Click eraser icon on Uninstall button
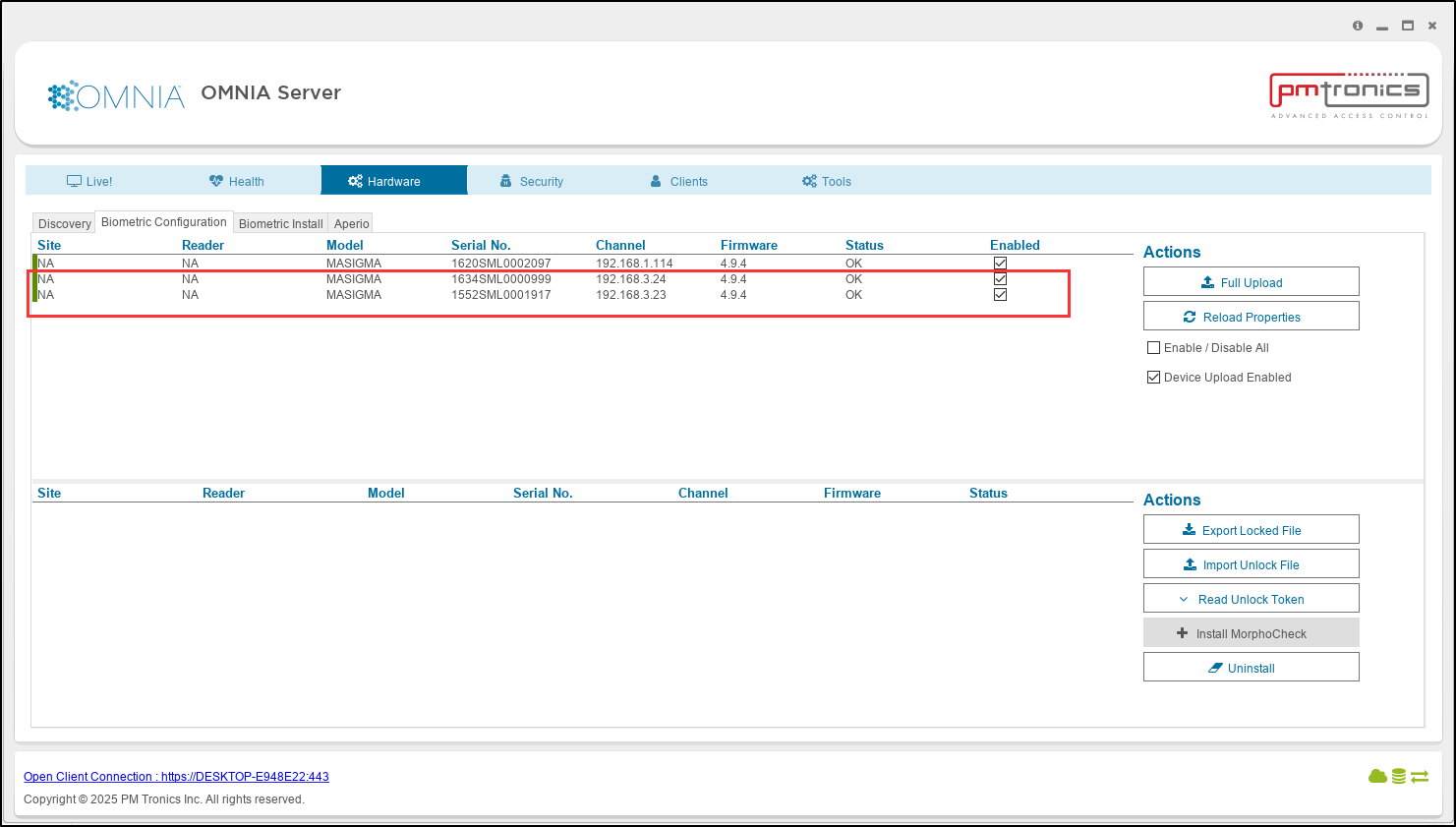This screenshot has height=827, width=1456. [x=1215, y=668]
